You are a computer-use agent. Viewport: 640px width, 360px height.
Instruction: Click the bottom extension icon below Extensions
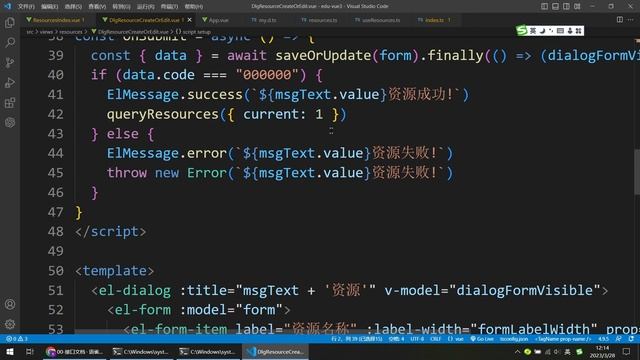[10, 122]
